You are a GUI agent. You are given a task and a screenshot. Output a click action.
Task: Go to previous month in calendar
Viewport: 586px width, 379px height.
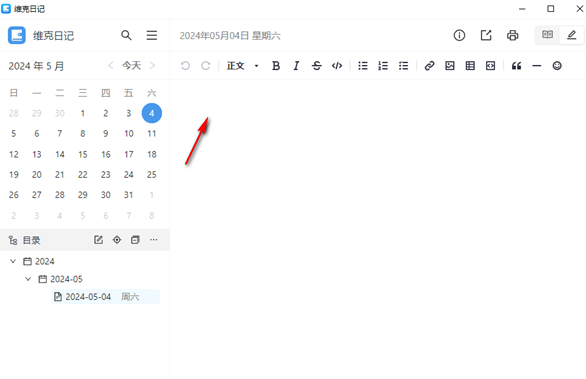111,65
